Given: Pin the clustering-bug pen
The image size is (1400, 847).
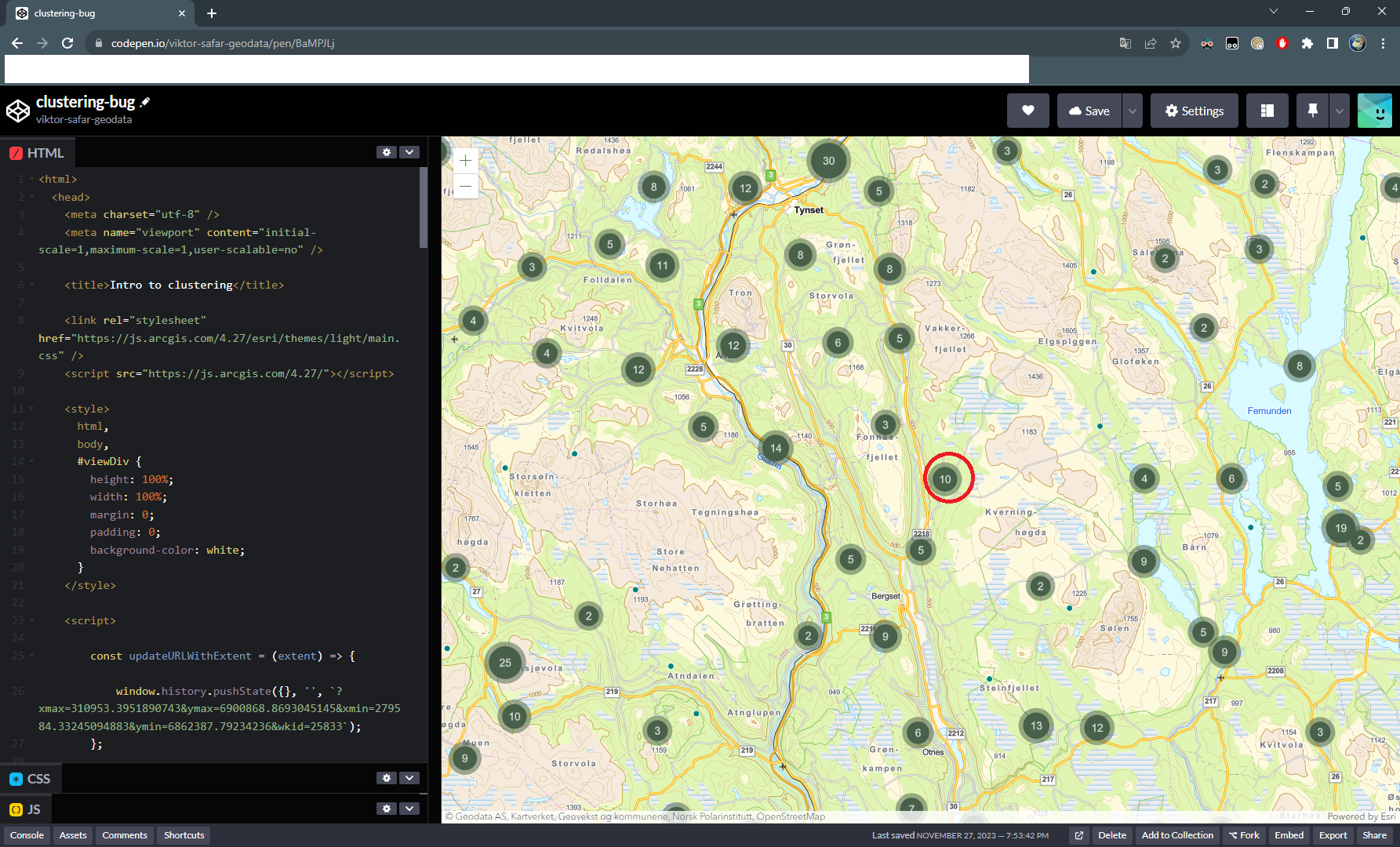Looking at the screenshot, I should click(1312, 111).
